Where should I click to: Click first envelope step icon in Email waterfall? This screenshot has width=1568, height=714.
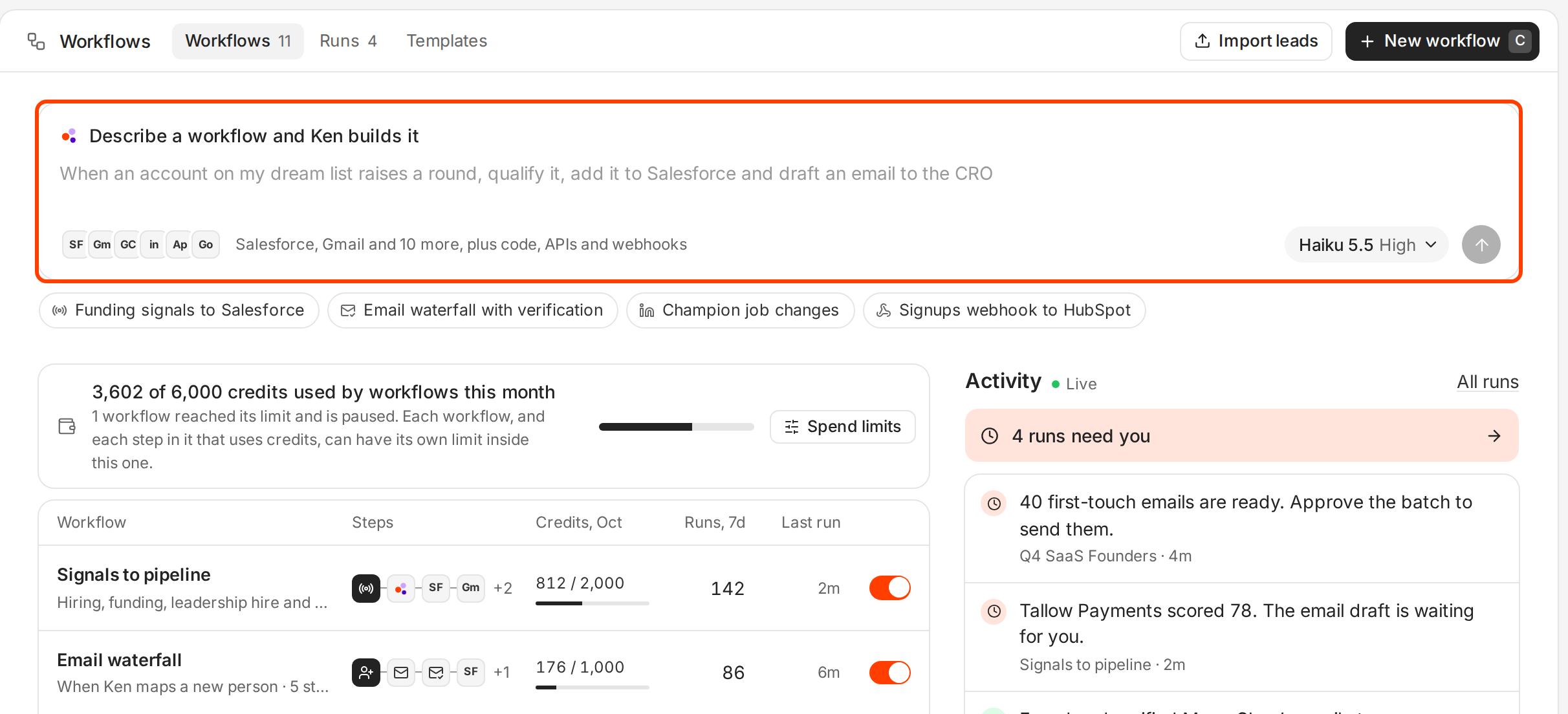pyautogui.click(x=401, y=672)
